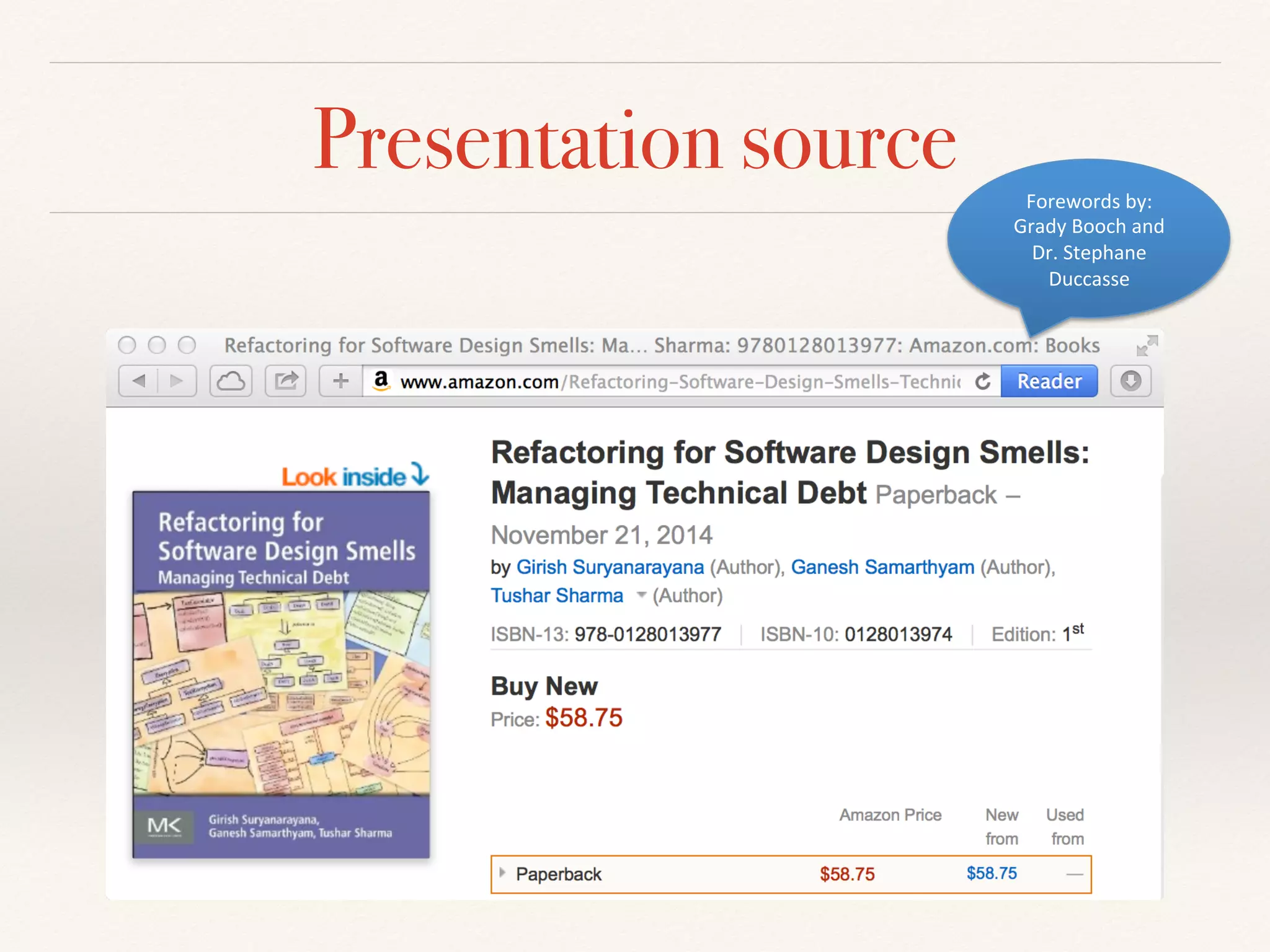
Task: Expand dropdown arrow beside Tushar Sharma
Action: pyautogui.click(x=641, y=595)
